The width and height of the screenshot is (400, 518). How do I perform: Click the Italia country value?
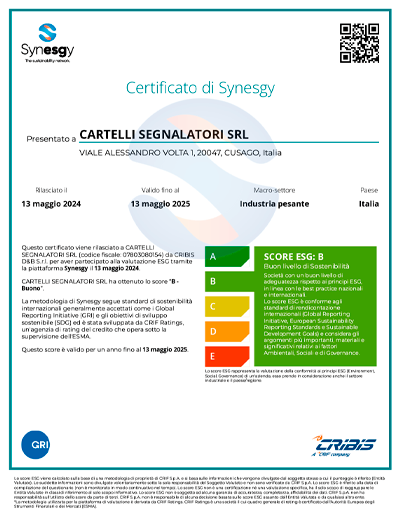(x=369, y=204)
